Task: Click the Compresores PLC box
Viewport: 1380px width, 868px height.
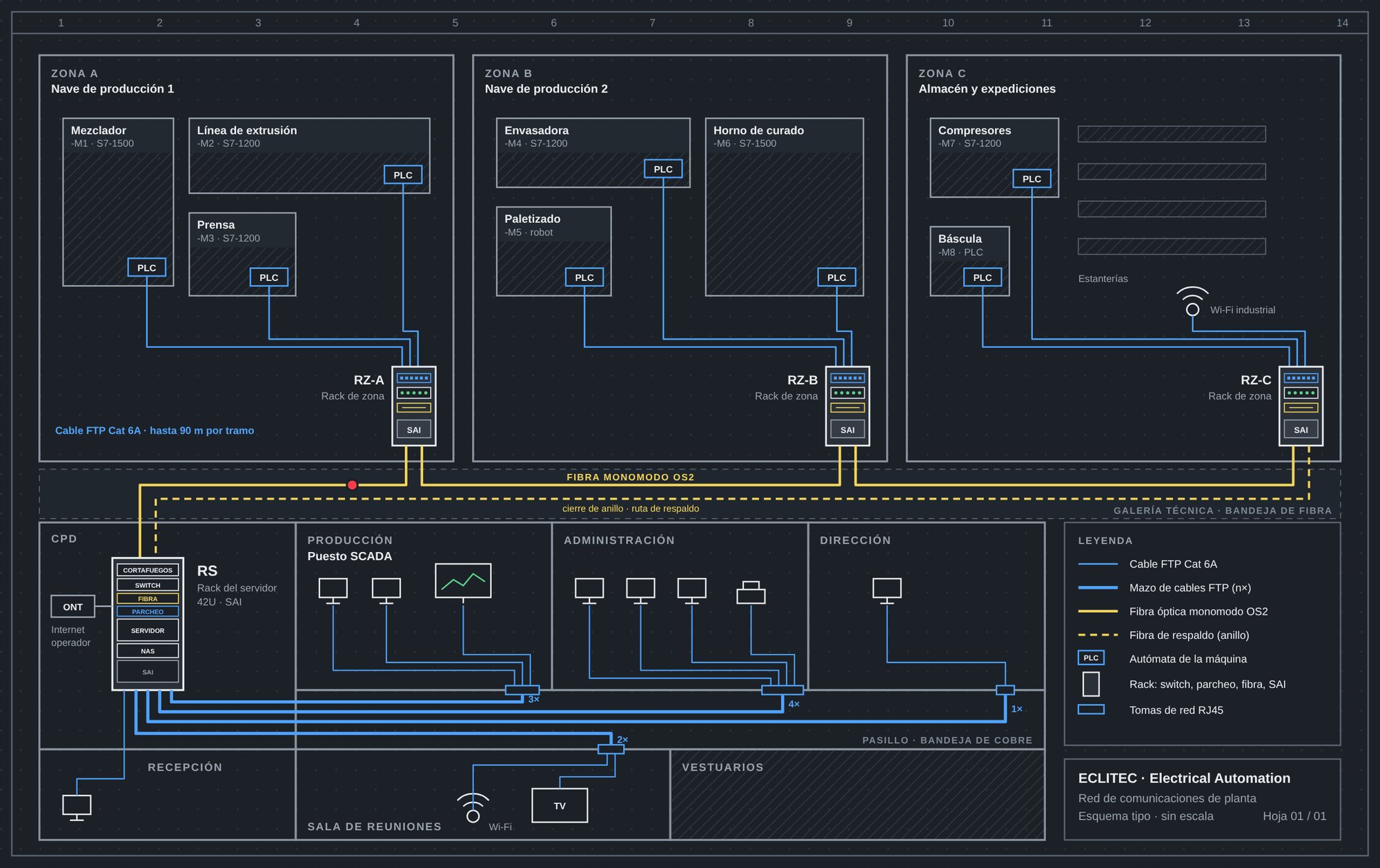Action: pyautogui.click(x=1032, y=179)
